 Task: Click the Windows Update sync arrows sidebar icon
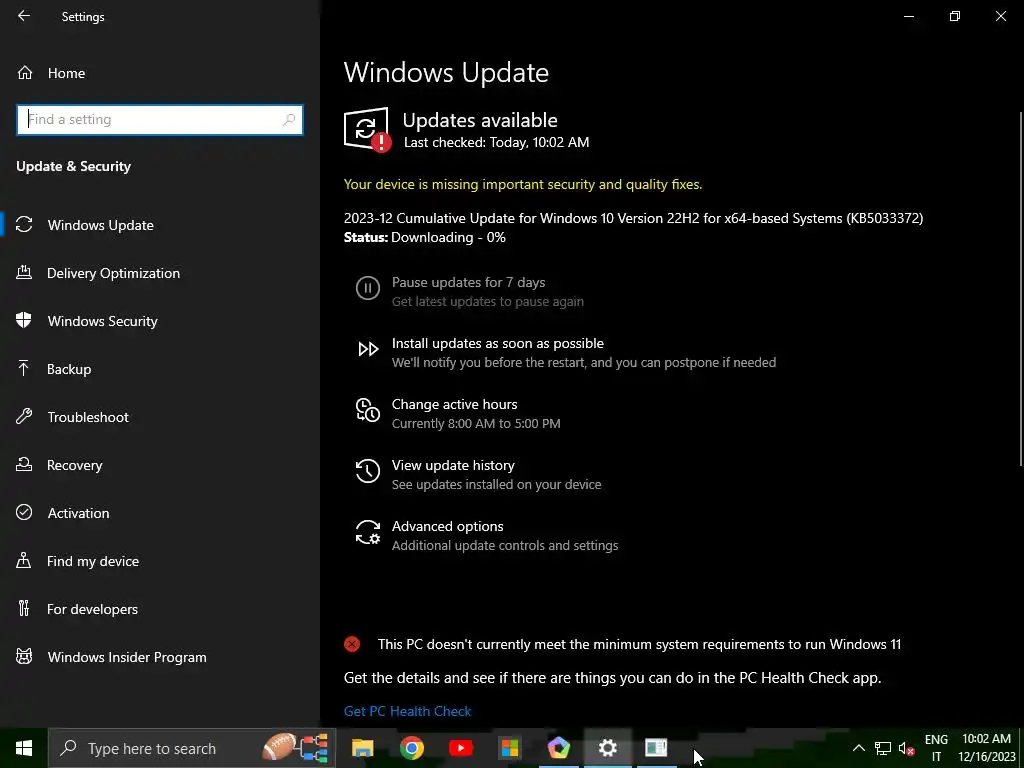(24, 225)
